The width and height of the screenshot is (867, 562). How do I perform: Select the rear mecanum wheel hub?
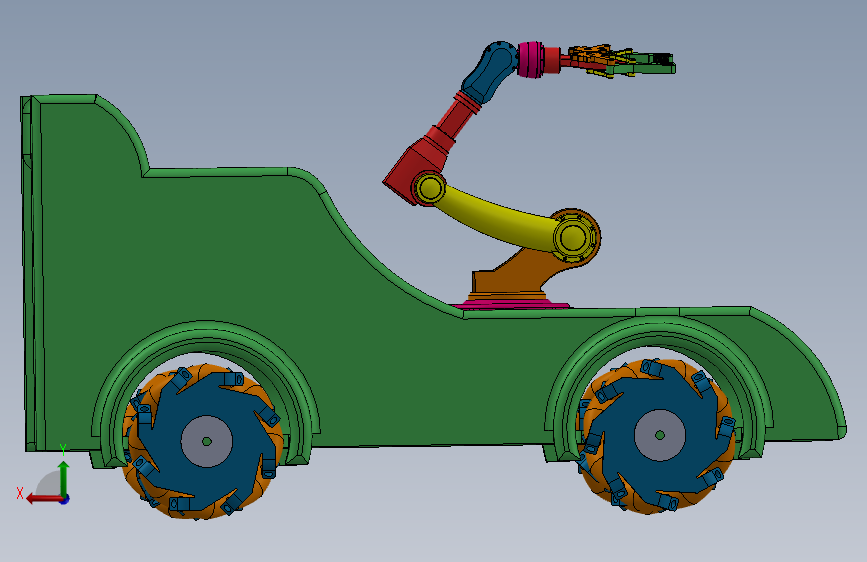(207, 441)
